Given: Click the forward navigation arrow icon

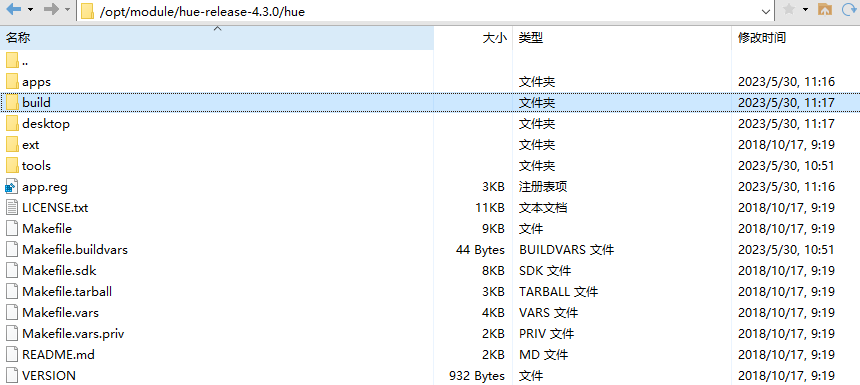Looking at the screenshot, I should tap(51, 9).
